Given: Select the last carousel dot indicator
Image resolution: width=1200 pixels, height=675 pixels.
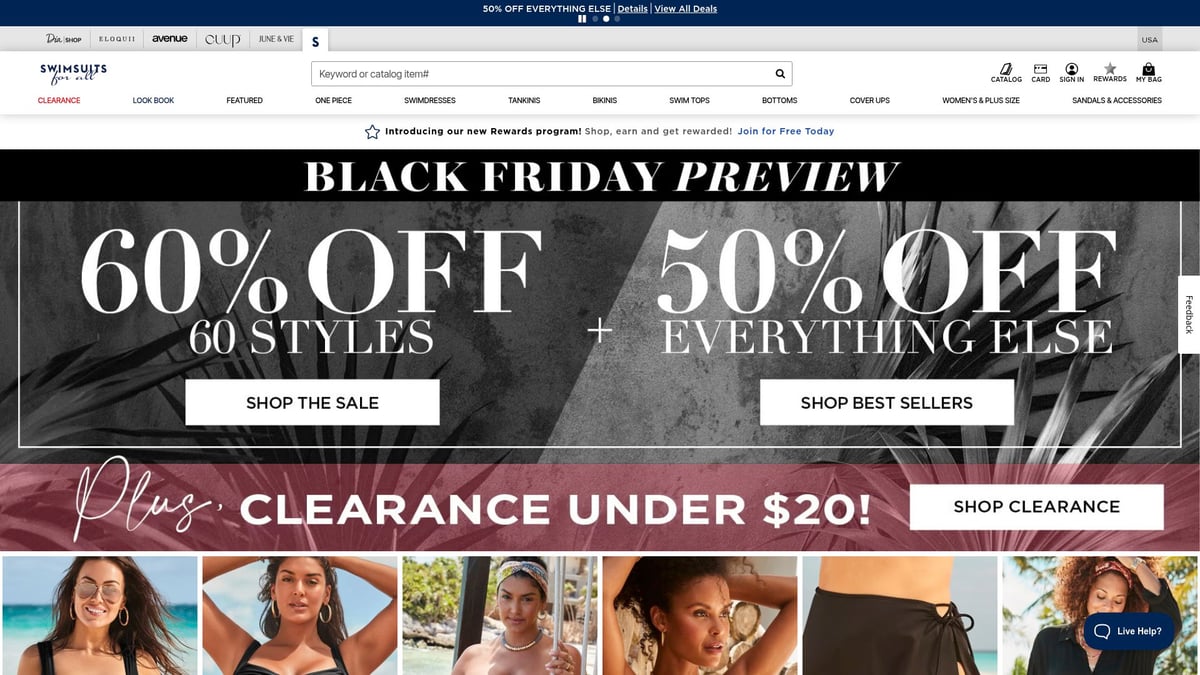Looking at the screenshot, I should pos(617,19).
